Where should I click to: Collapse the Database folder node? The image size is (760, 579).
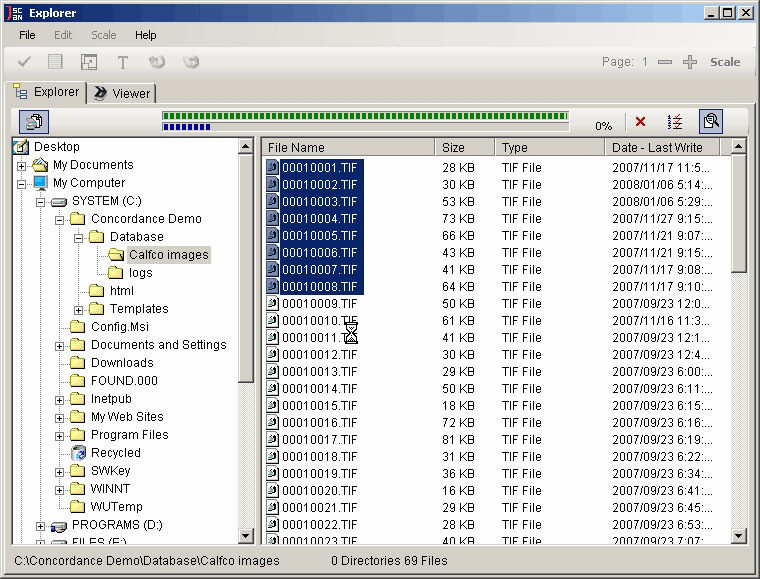click(x=78, y=238)
